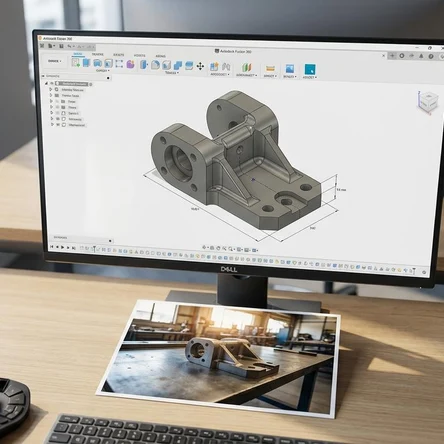The height and width of the screenshot is (444, 444).
Task: Click the timeline end marker at far right
Action: tap(414, 271)
